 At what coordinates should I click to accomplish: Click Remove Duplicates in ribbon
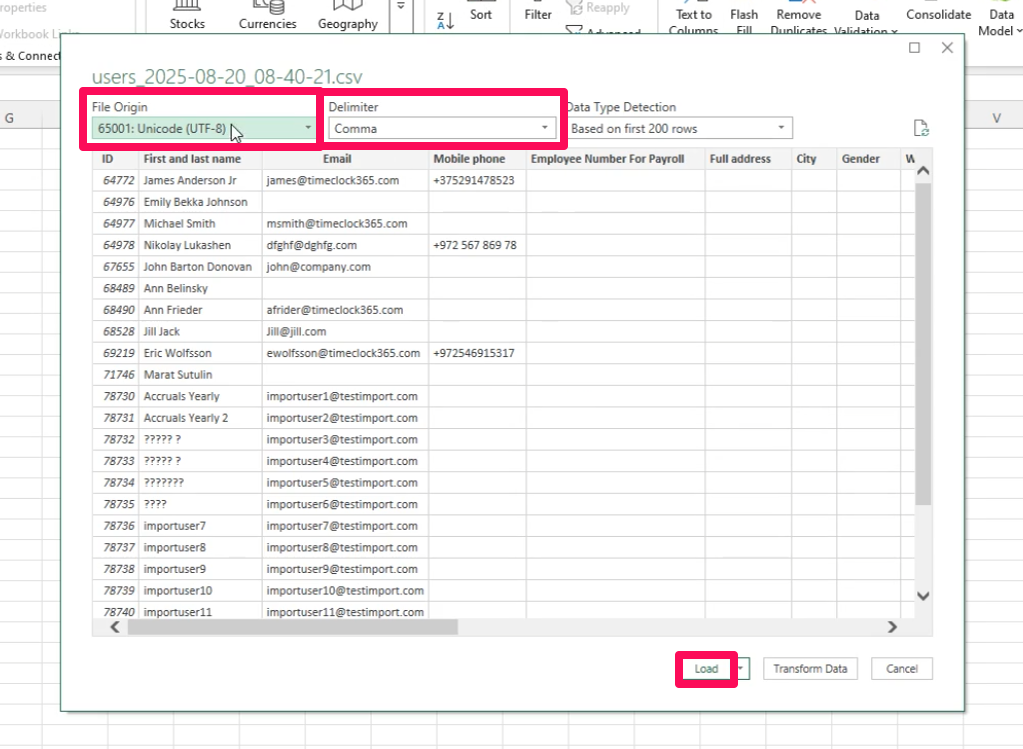pyautogui.click(x=798, y=21)
